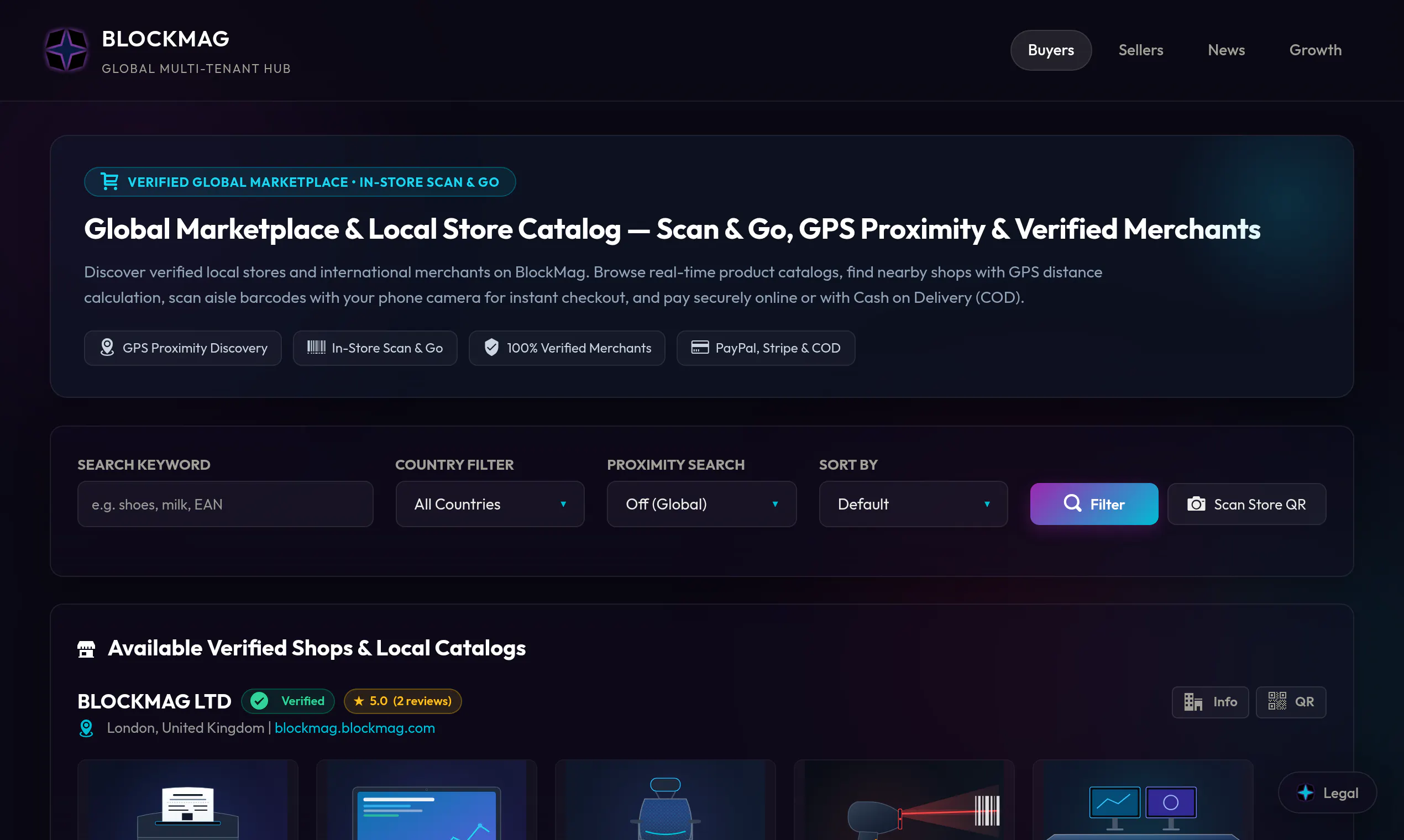
Task: Click the storefront icon beside Available Verified Shops
Action: [x=86, y=649]
